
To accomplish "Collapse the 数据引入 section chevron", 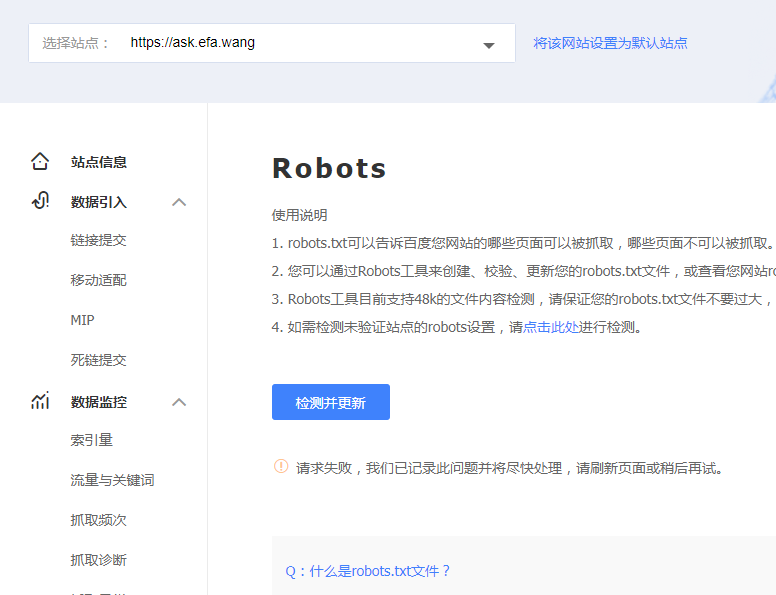I will tap(179, 202).
